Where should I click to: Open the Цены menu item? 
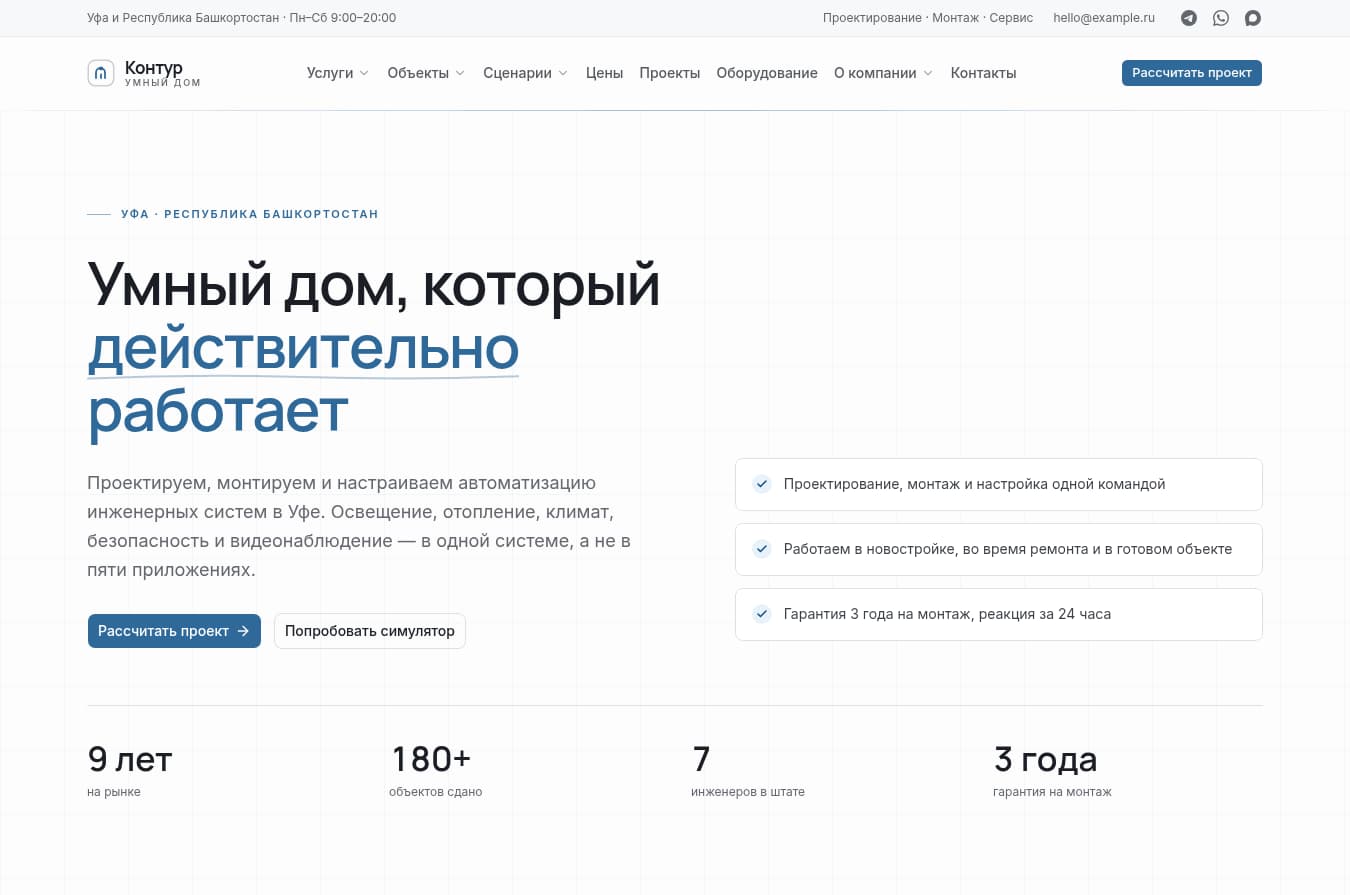coord(604,73)
